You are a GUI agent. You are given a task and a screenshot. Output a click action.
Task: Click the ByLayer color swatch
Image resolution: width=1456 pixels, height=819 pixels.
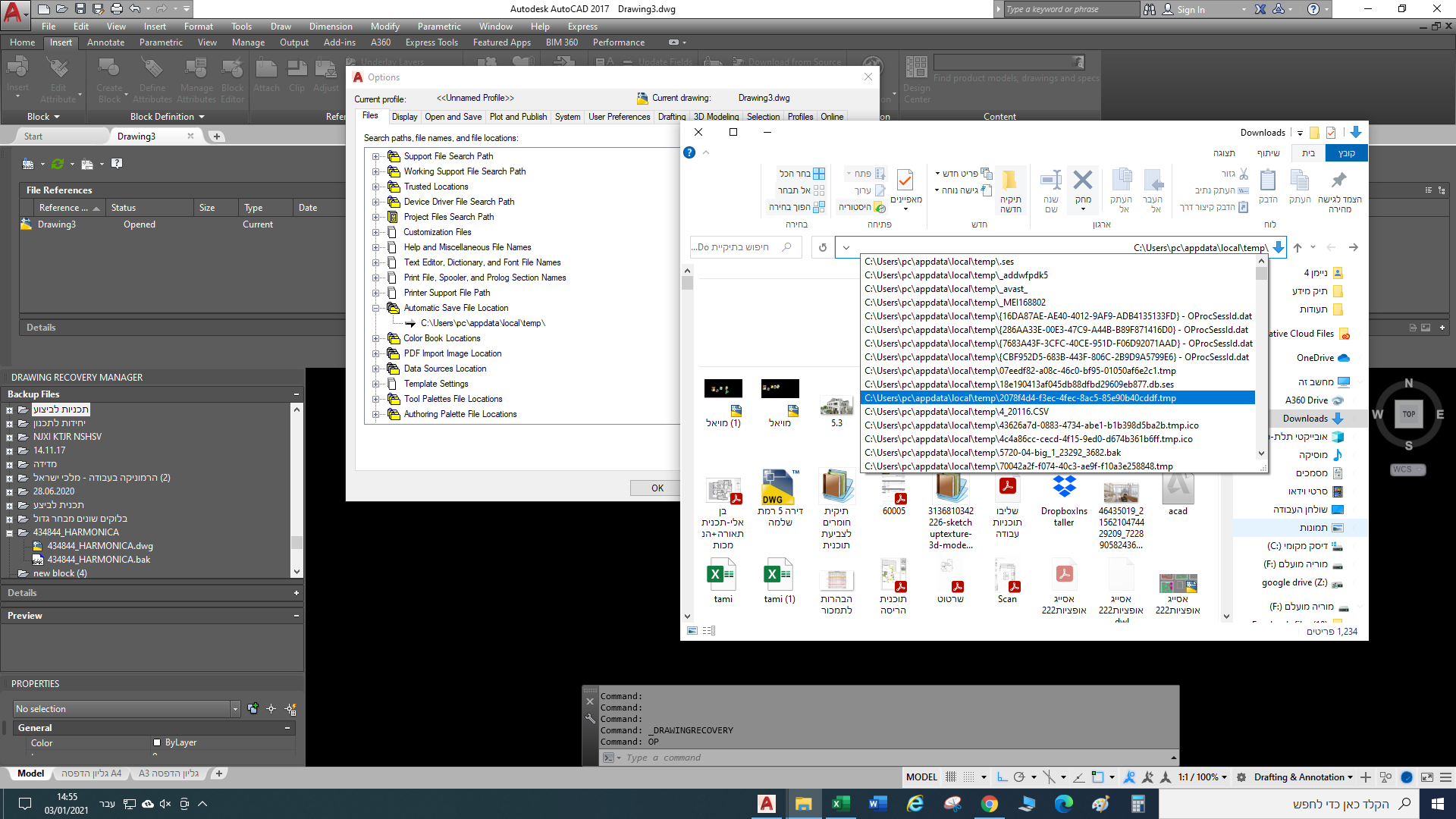pyautogui.click(x=157, y=742)
